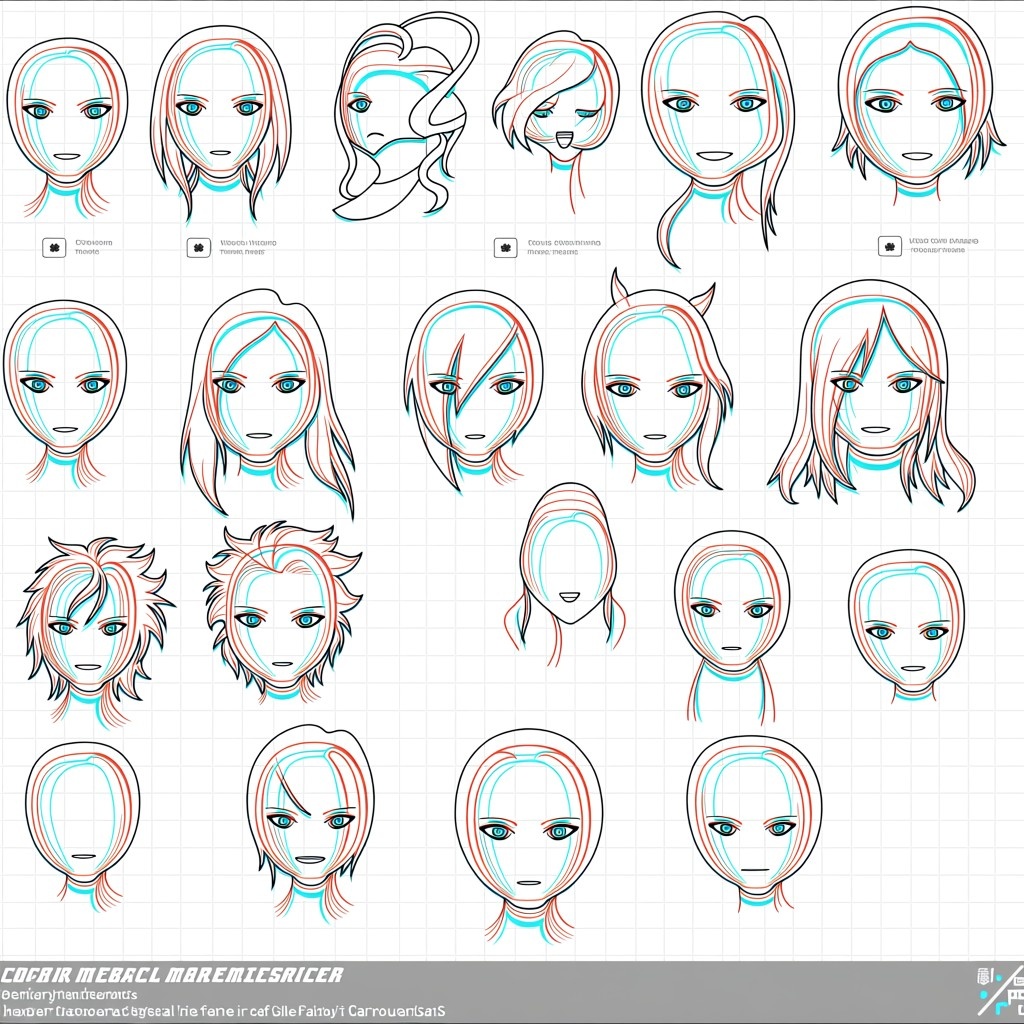Screen dimensions: 1024x1024
Task: Click the text label beside the top-right small icon
Action: point(943,245)
